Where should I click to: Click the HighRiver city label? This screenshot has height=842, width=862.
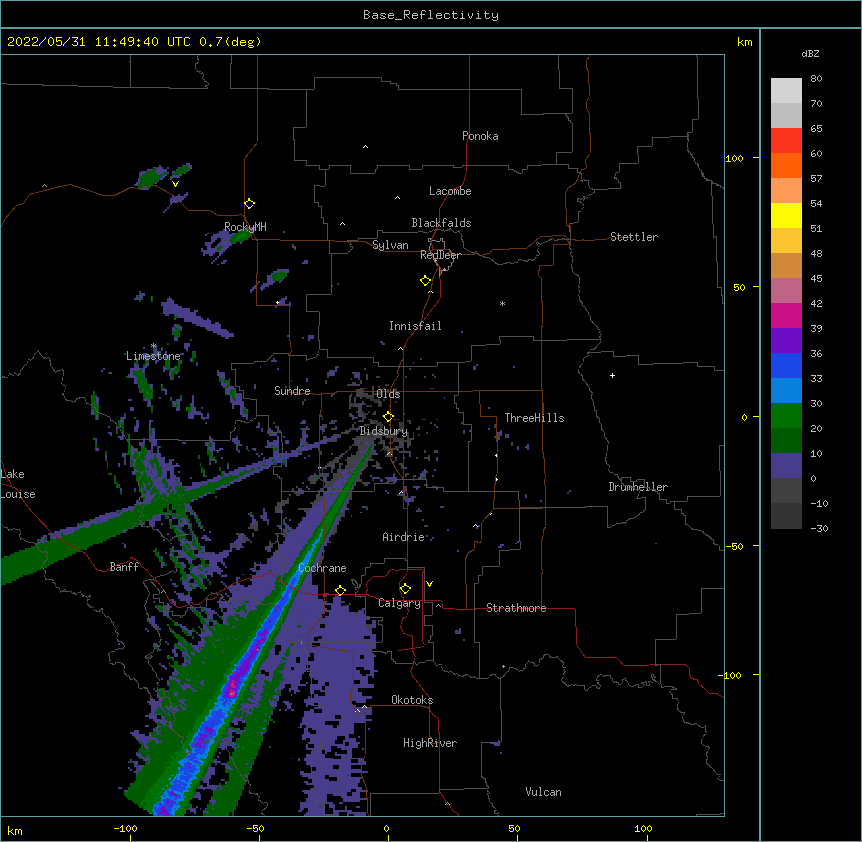(430, 743)
